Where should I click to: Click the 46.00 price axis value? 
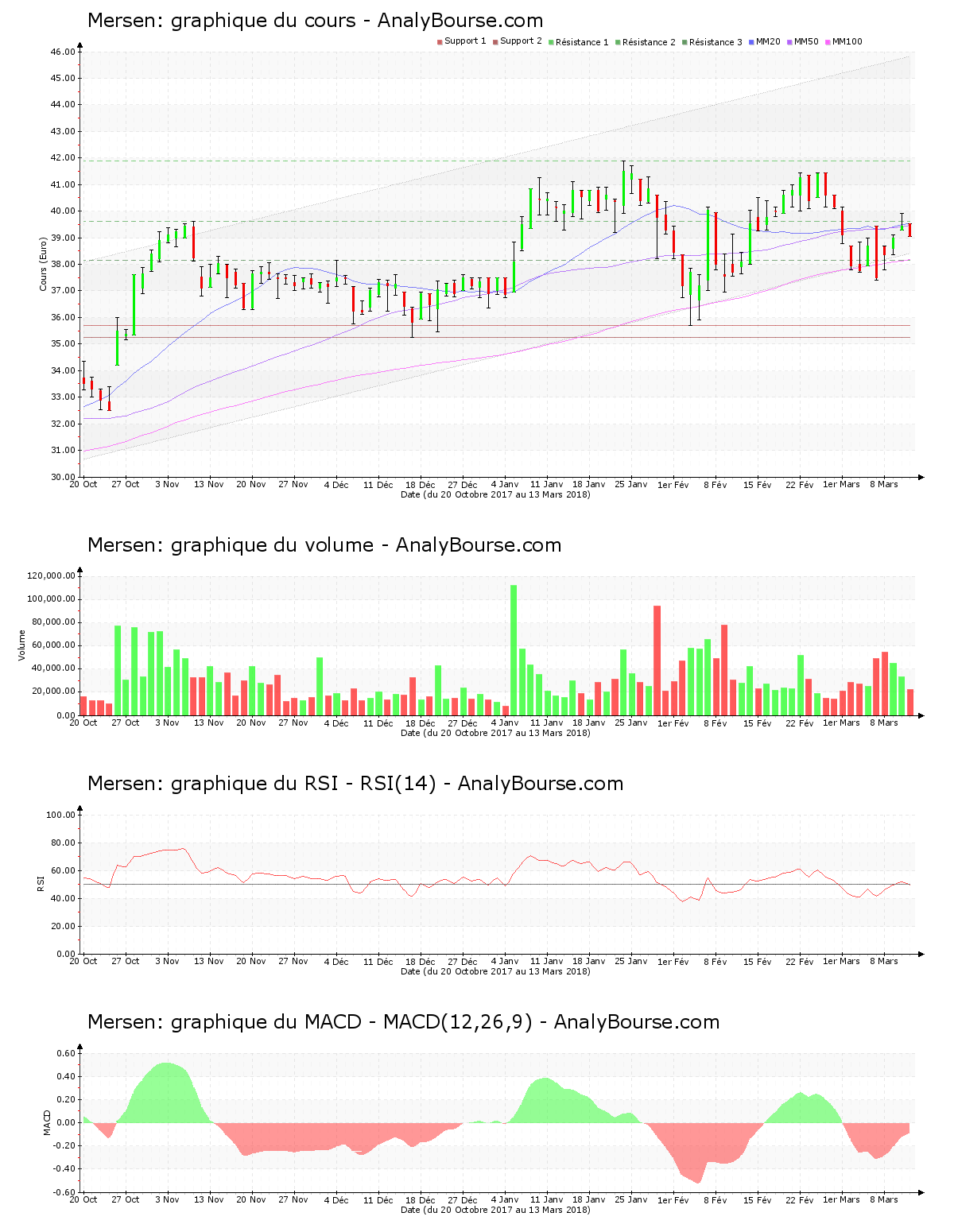63,52
